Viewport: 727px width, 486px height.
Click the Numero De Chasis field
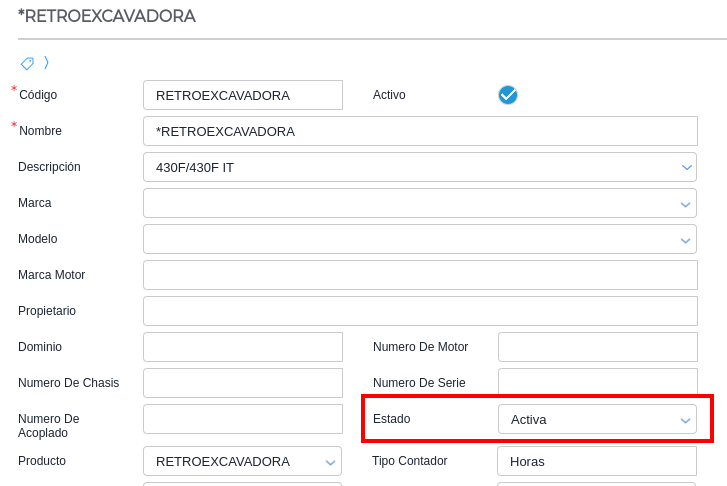pos(243,383)
